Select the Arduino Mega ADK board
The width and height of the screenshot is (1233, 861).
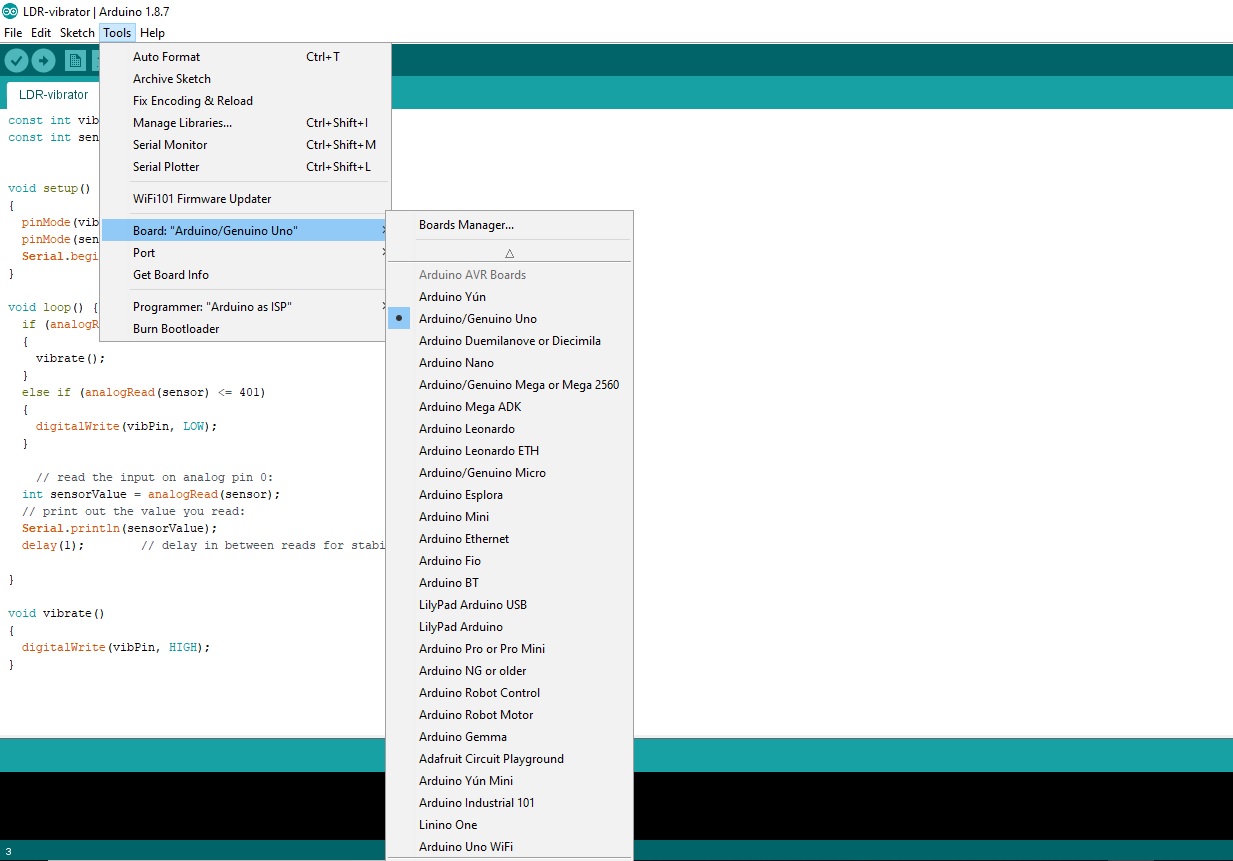coord(509,407)
